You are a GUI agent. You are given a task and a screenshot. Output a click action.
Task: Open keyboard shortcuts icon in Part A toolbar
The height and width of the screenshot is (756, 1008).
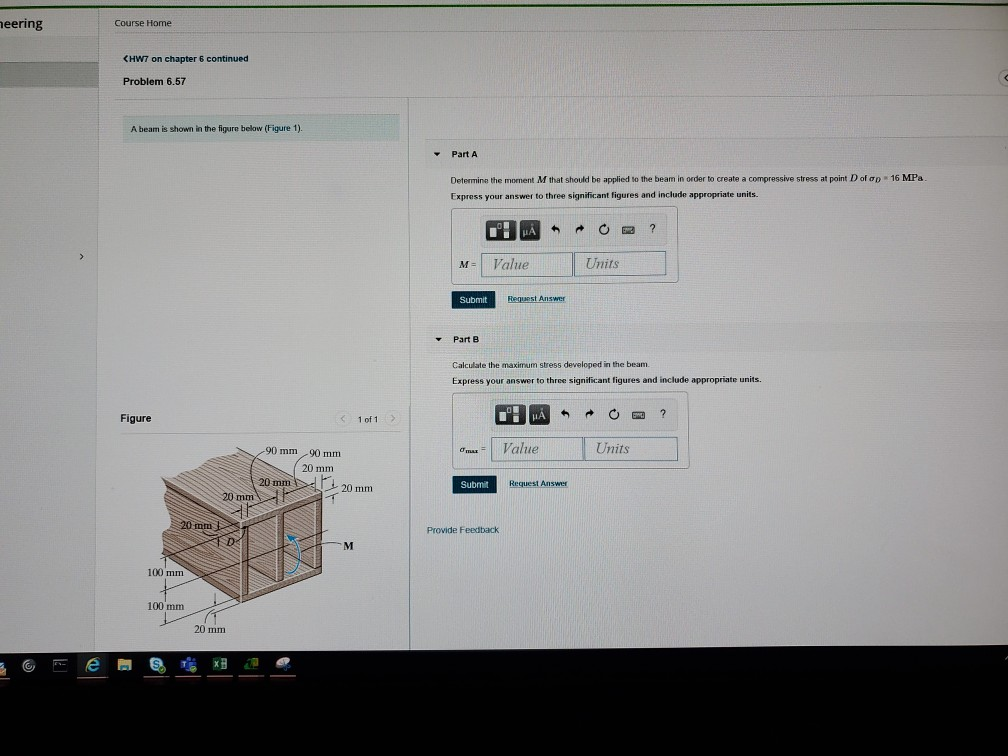(628, 230)
